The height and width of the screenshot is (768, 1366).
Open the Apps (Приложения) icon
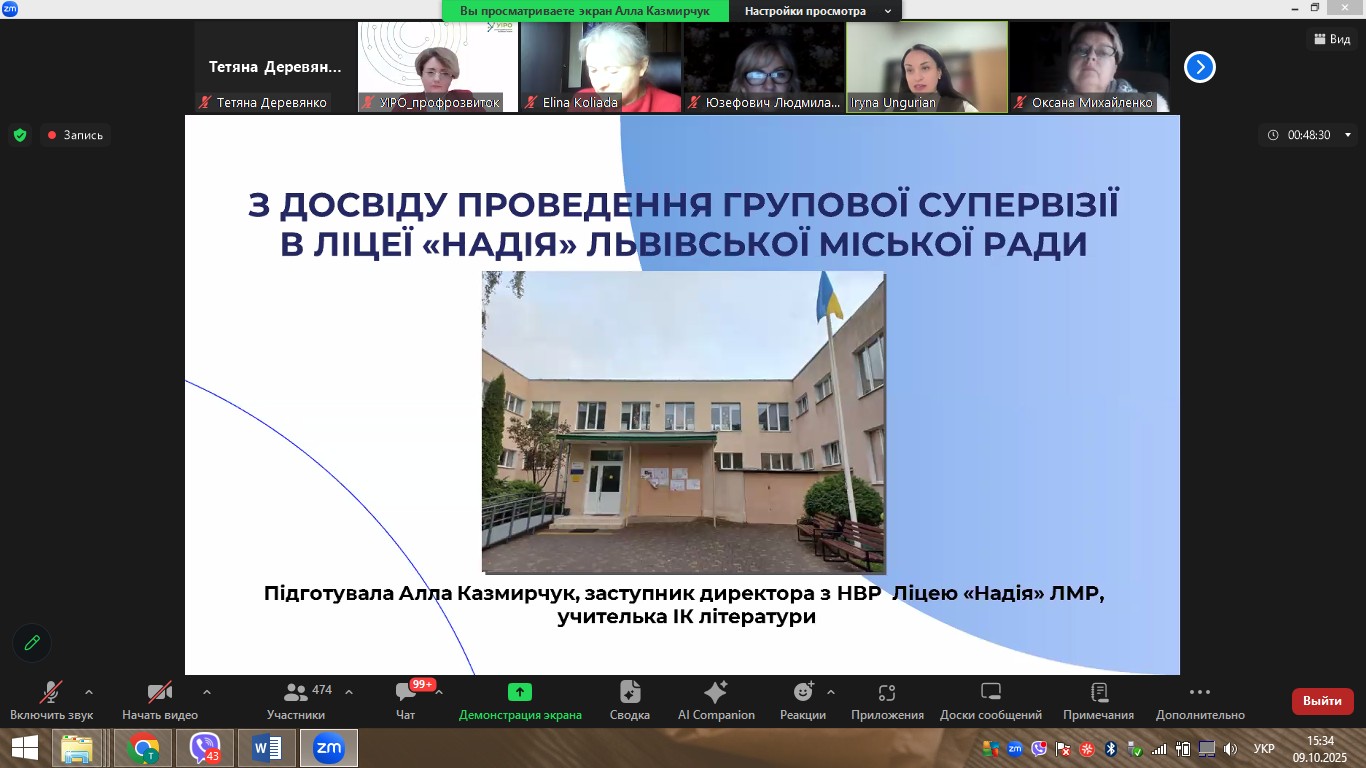[887, 693]
